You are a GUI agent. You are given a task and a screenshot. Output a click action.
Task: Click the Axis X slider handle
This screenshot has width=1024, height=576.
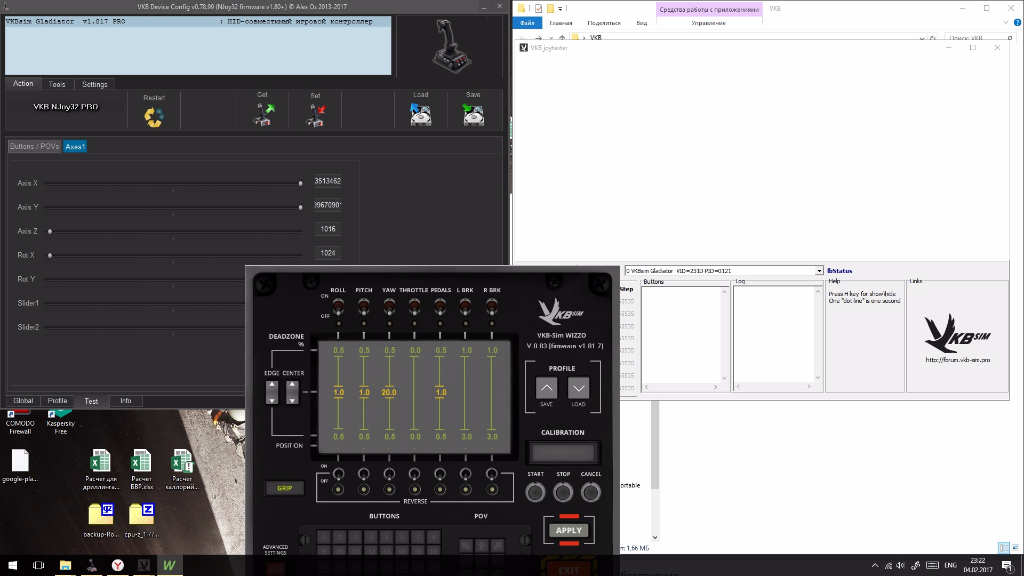(300, 184)
